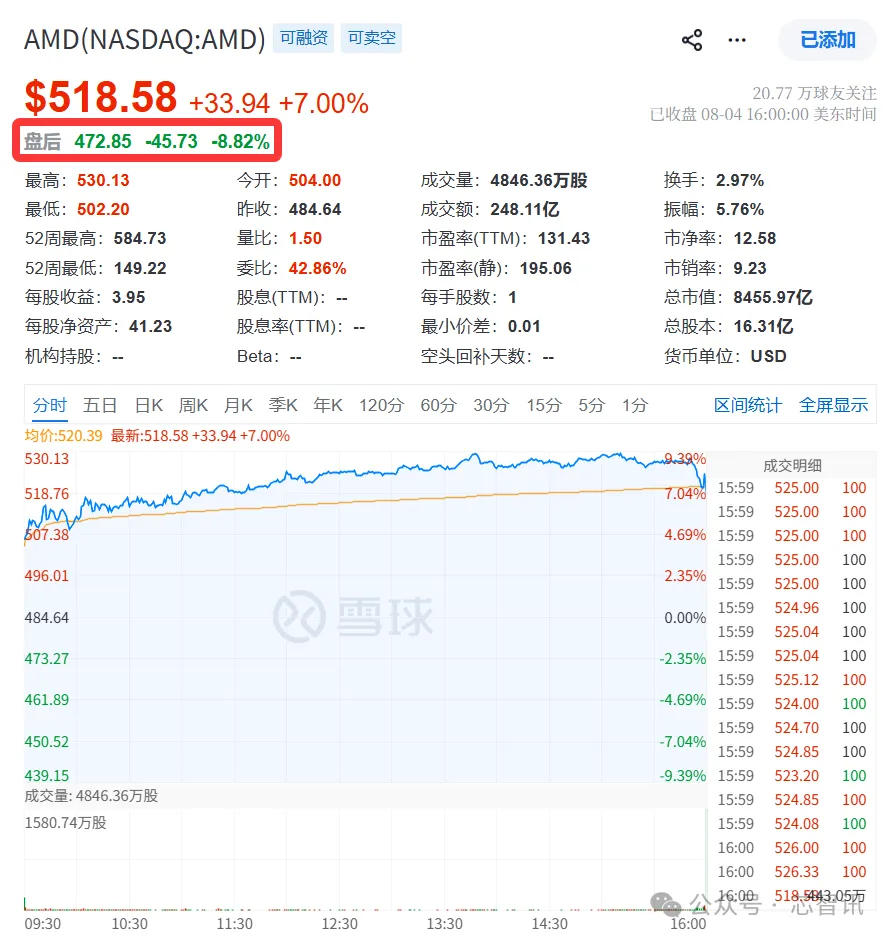Click the 20.77 万球友关注 text
The height and width of the screenshot is (940, 892).
[814, 93]
